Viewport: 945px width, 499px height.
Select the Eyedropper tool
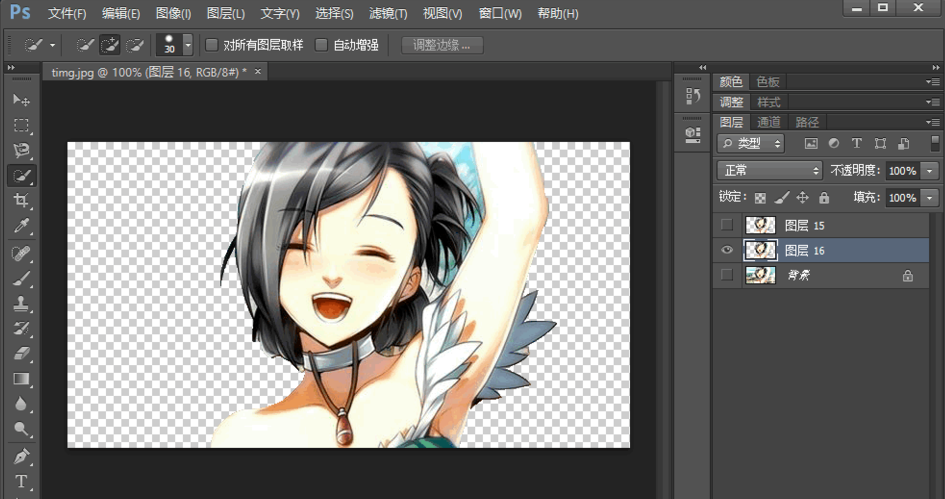tap(21, 226)
